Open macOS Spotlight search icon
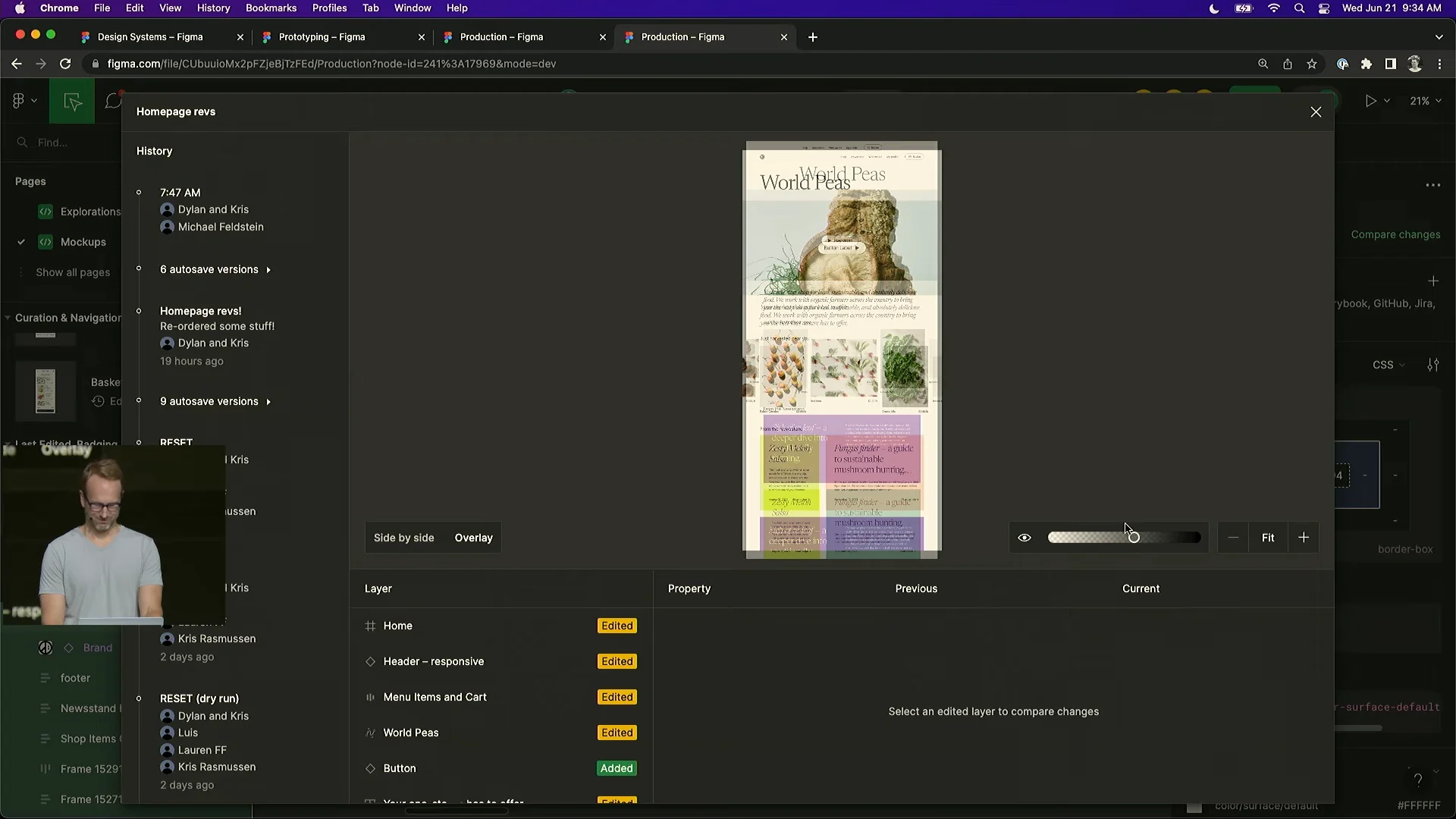The width and height of the screenshot is (1456, 819). (1299, 8)
